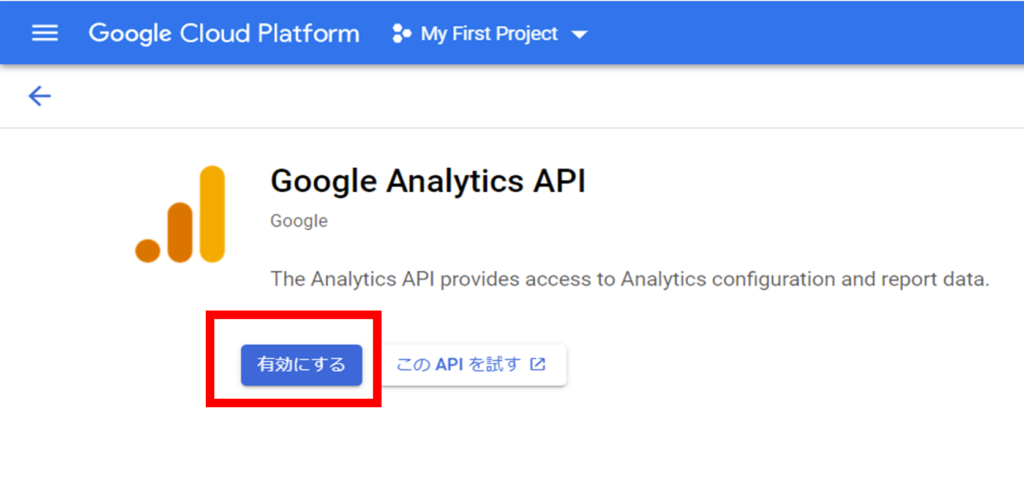Viewport: 1024px width, 482px height.
Task: Click the Google Analytics API heading
Action: point(428,181)
